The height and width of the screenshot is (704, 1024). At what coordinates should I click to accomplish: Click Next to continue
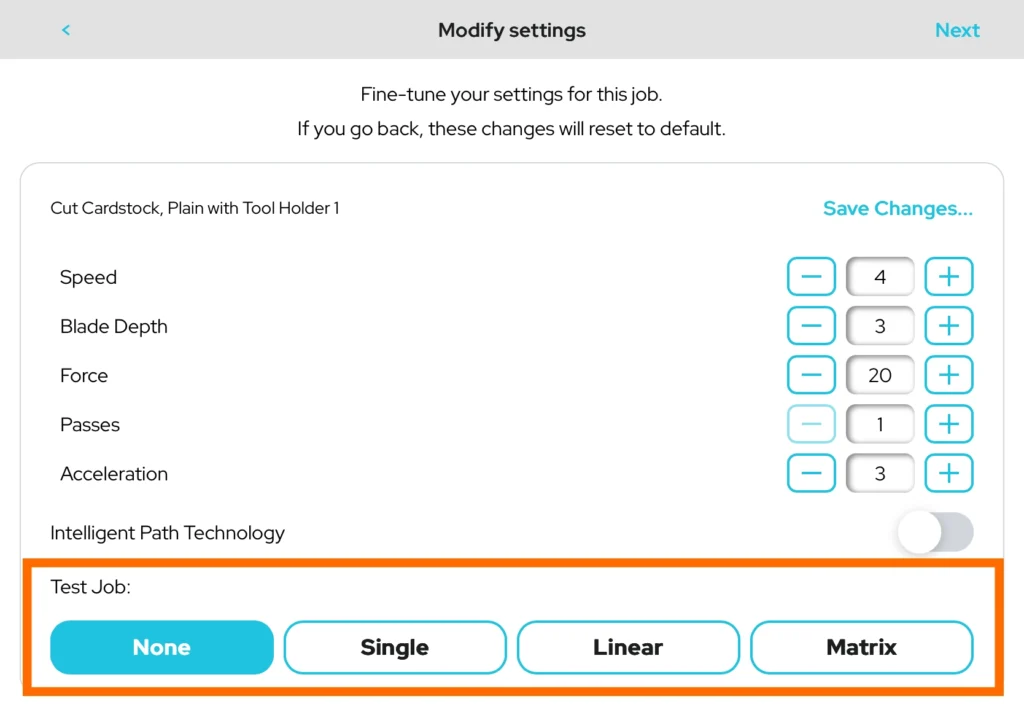(x=957, y=30)
